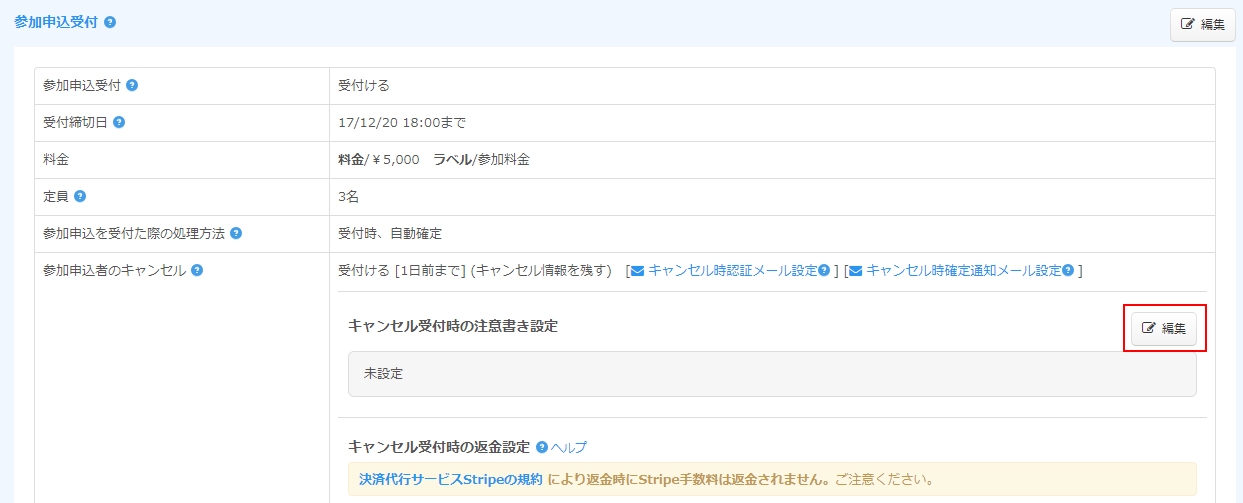Click the help icon in the 参加申込受付 table row
This screenshot has height=503, width=1243.
click(132, 86)
